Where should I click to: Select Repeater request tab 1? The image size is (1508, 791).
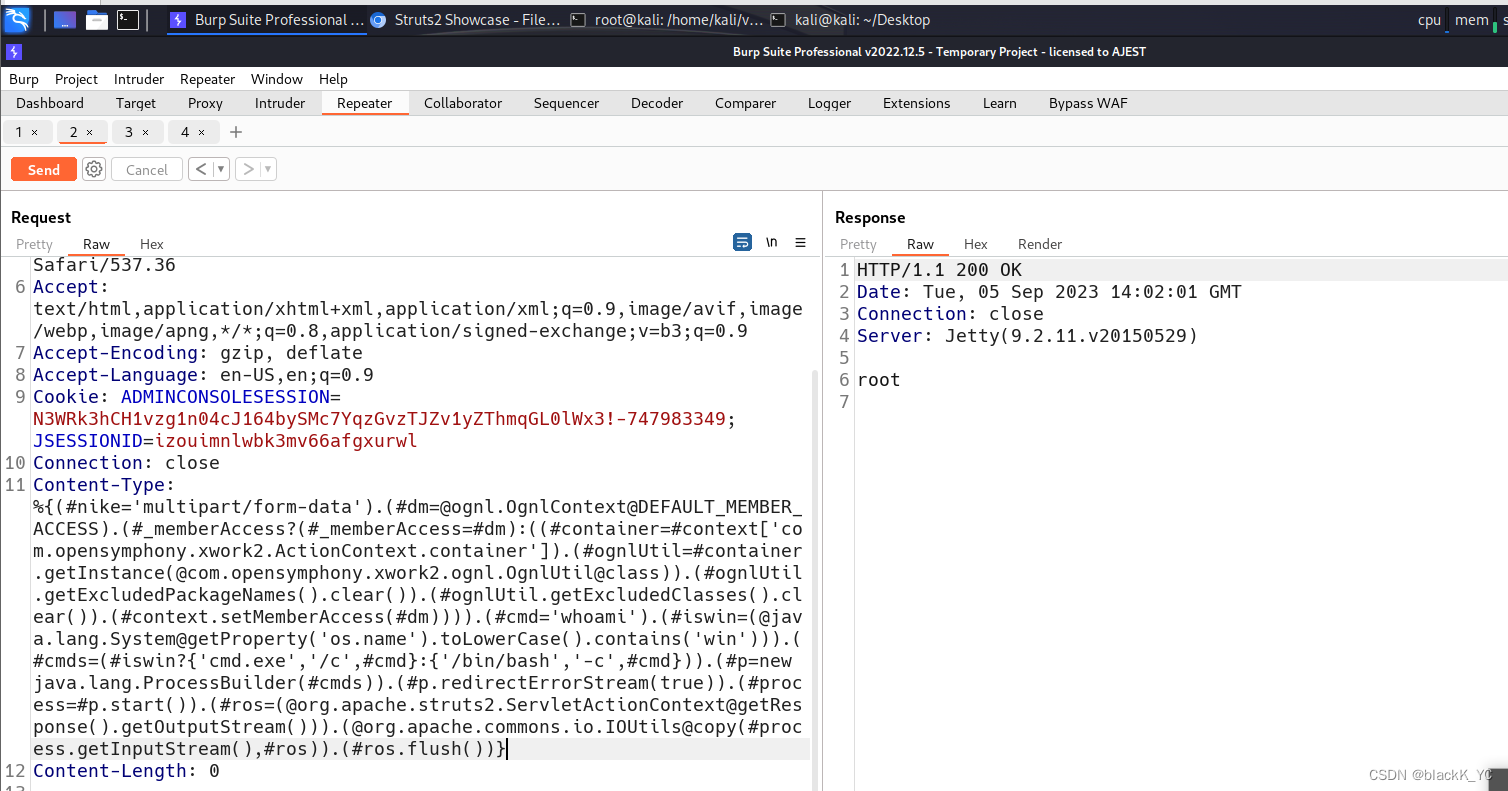[x=19, y=132]
